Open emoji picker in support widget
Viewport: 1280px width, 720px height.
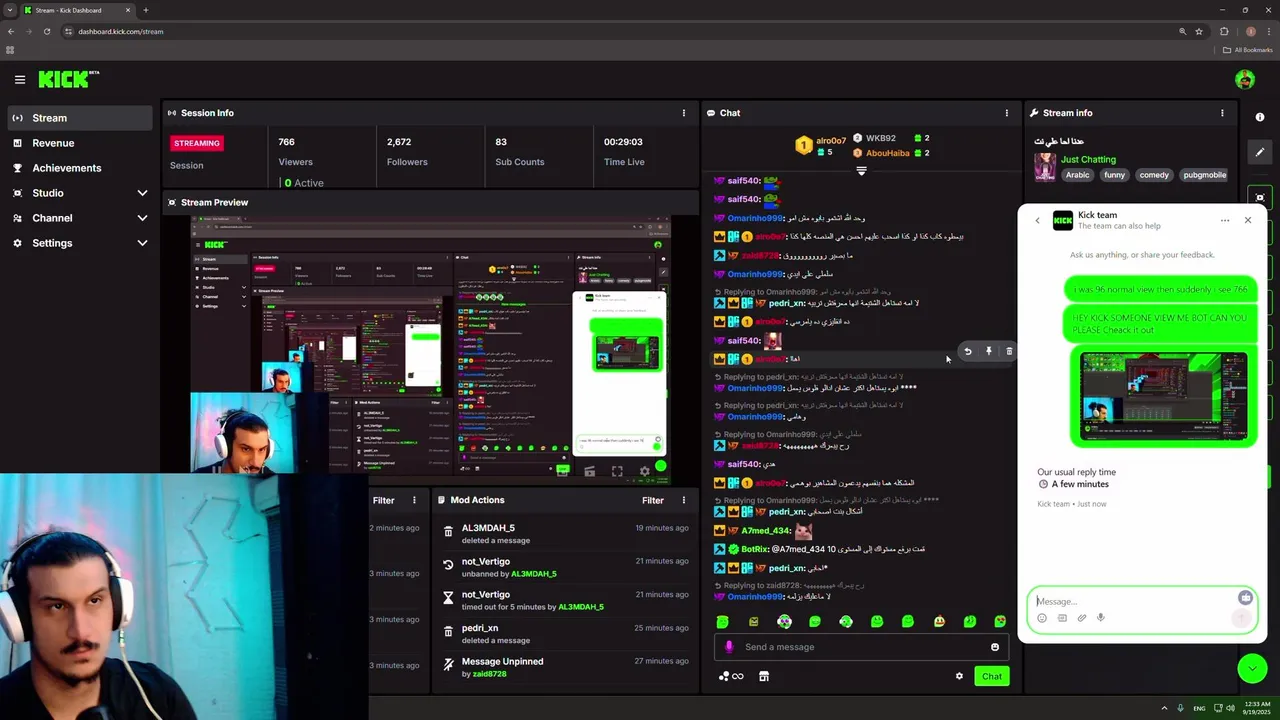pos(1042,618)
